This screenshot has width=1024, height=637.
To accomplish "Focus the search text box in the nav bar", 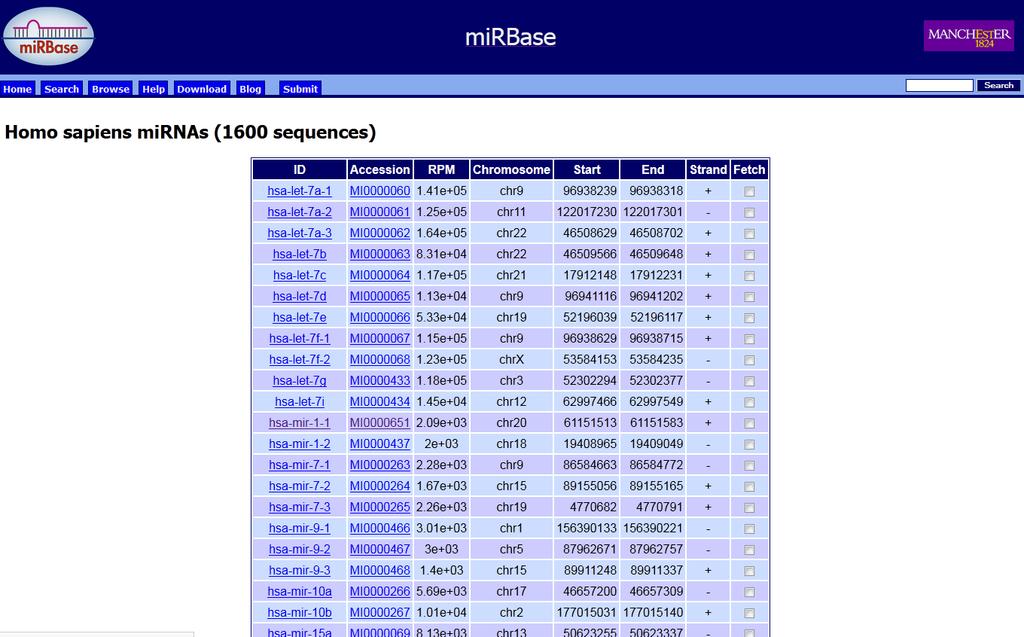I will pos(939,86).
